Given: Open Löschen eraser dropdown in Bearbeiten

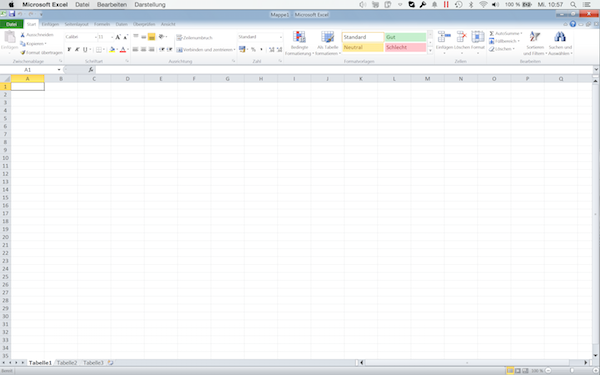Looking at the screenshot, I should pos(502,49).
